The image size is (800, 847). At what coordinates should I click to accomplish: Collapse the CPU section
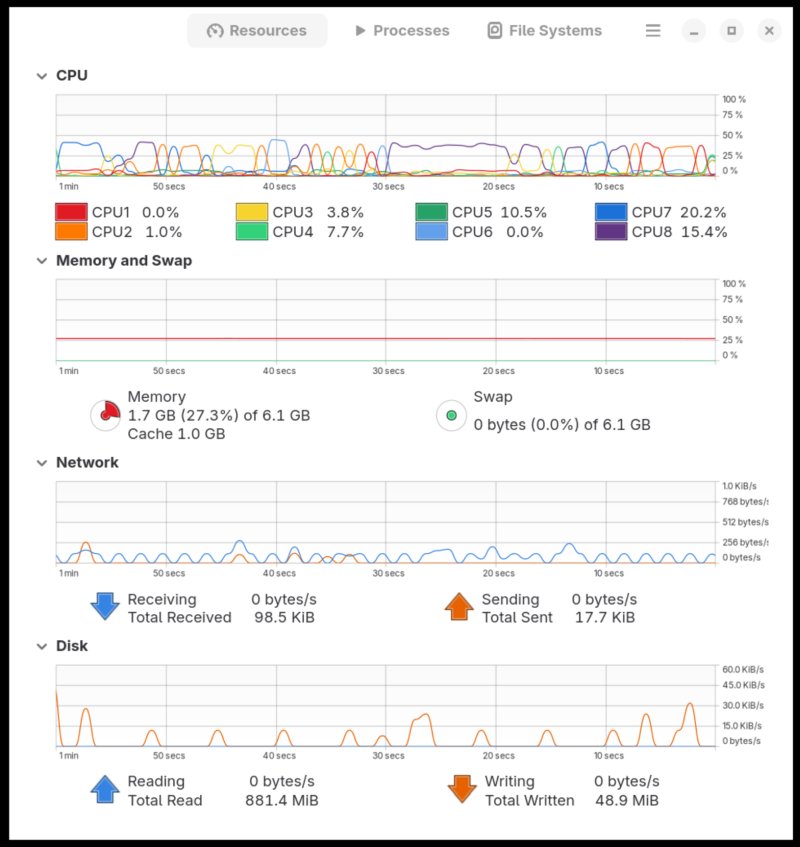coord(41,75)
